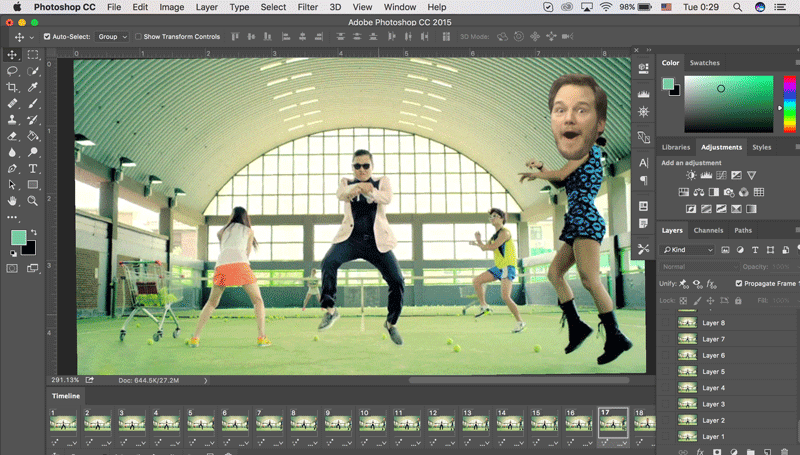Open the Swatches tab
This screenshot has width=800, height=455.
point(704,63)
